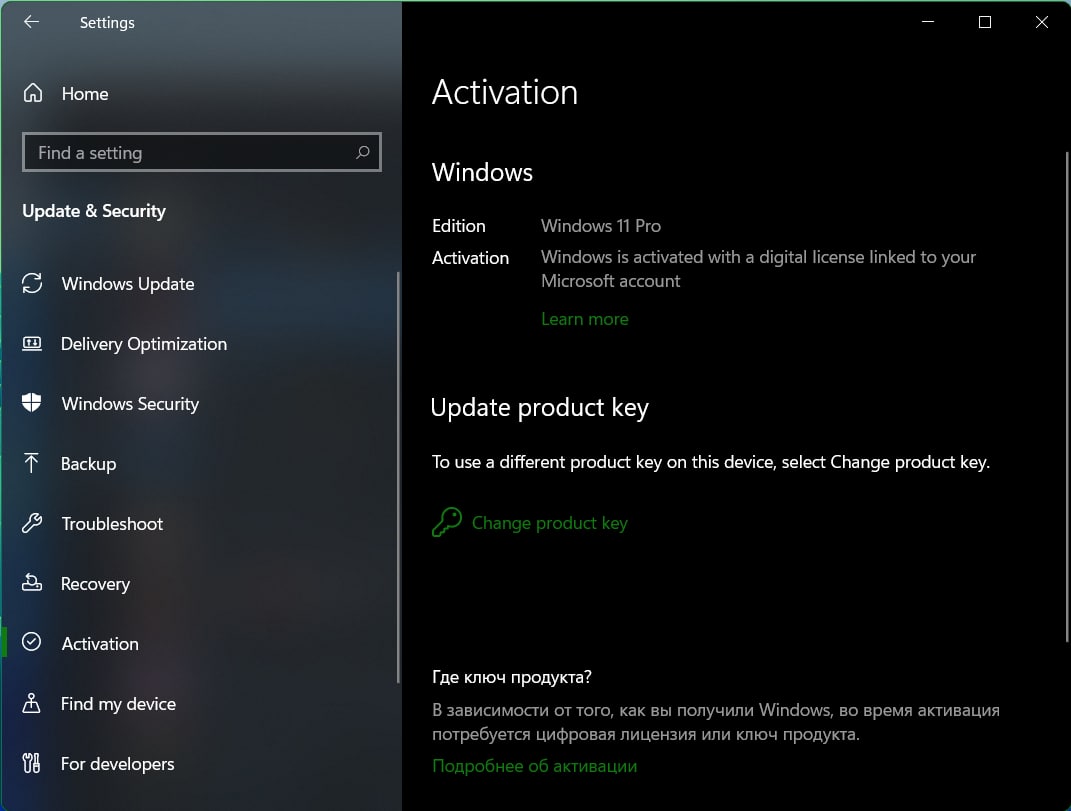
Task: Click the search magnifier icon
Action: pyautogui.click(x=363, y=152)
